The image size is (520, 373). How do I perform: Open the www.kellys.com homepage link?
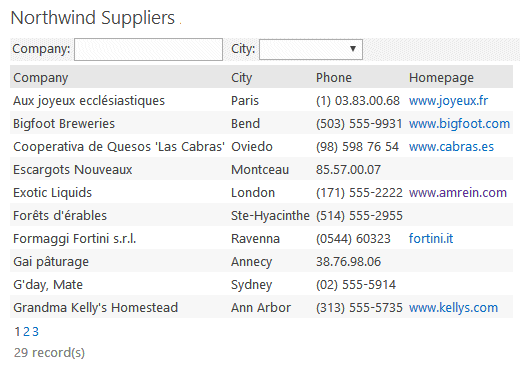point(453,308)
